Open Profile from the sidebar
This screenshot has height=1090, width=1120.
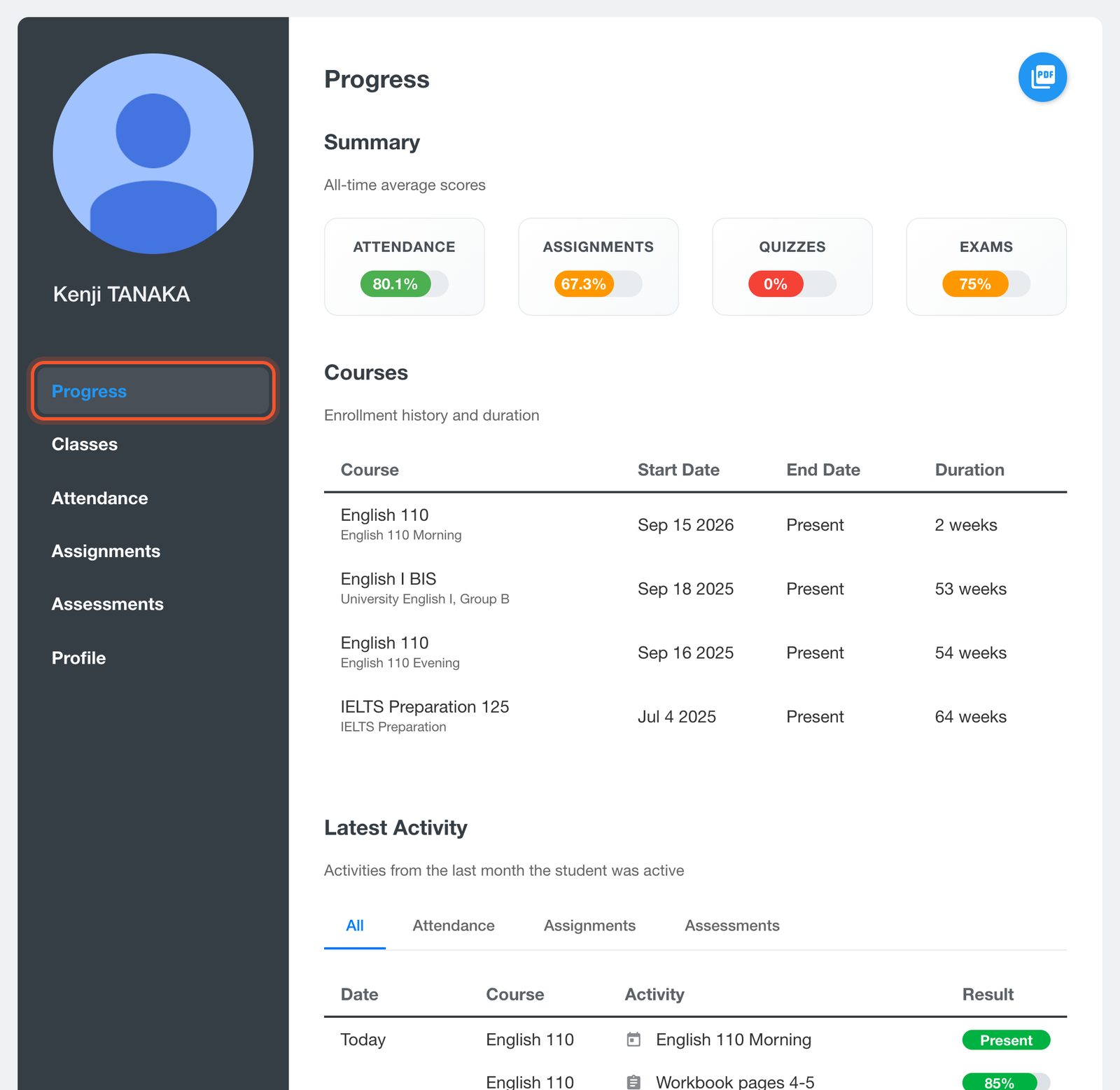[78, 658]
